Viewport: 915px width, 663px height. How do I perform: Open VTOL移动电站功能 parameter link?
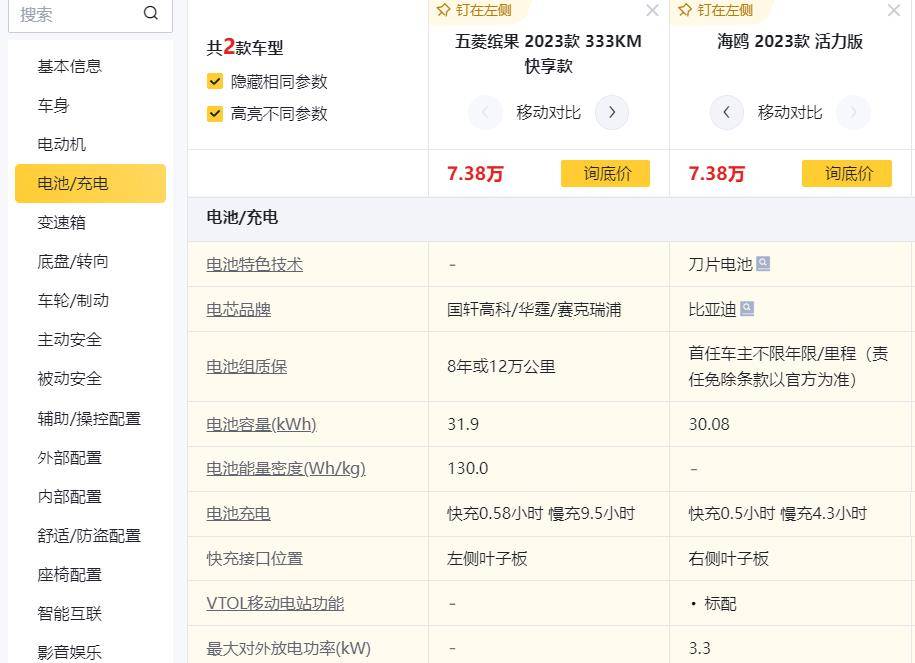(x=275, y=603)
